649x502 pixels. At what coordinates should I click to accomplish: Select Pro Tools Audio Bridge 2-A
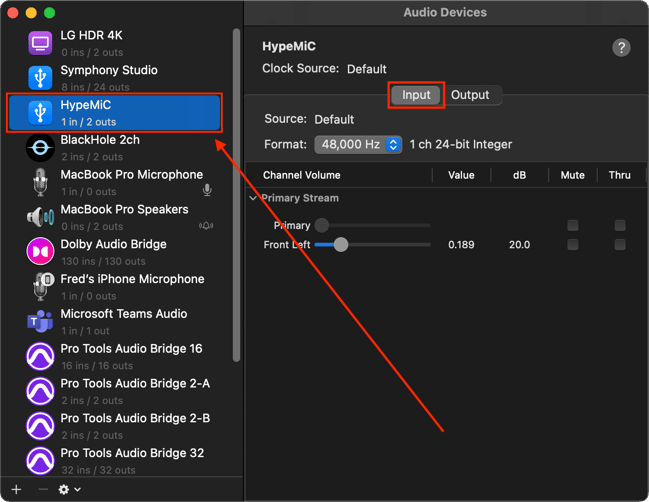114,391
